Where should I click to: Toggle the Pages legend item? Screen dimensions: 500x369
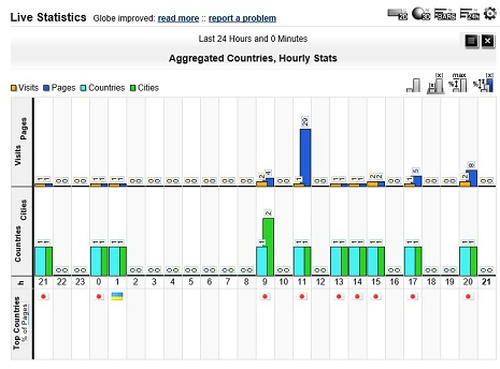[59, 88]
